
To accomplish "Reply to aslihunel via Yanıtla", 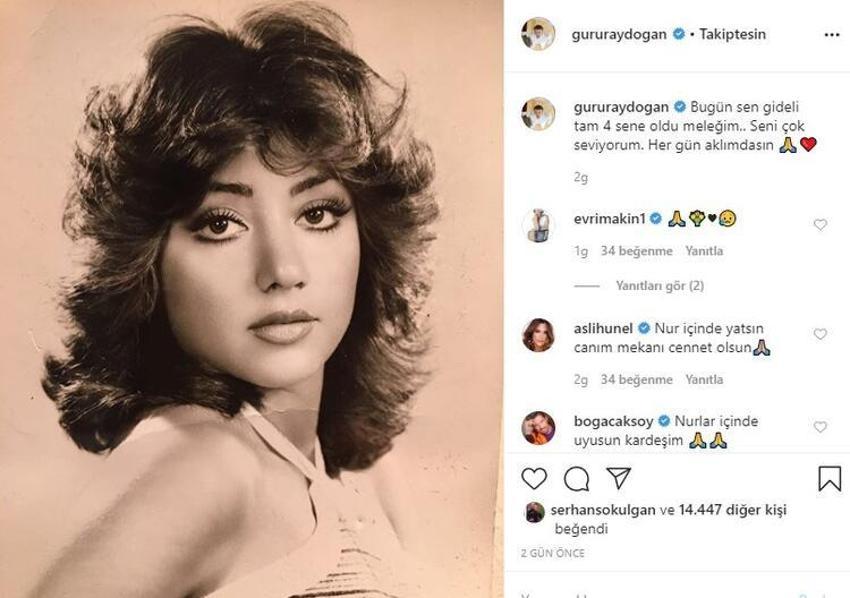I will tap(704, 380).
